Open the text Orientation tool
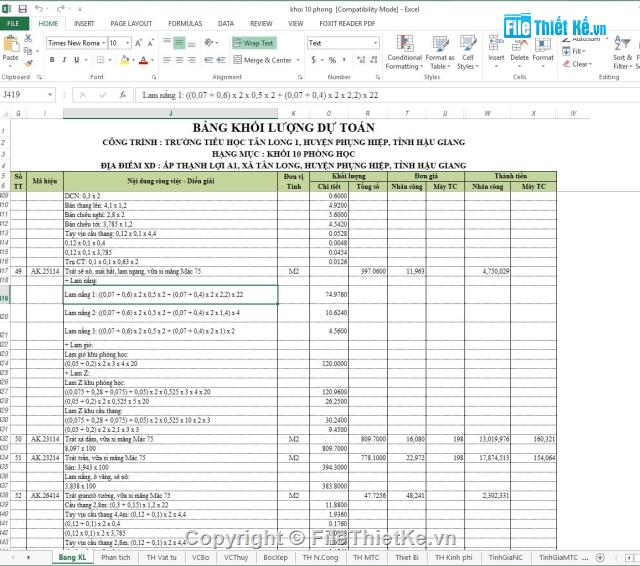 coord(209,42)
